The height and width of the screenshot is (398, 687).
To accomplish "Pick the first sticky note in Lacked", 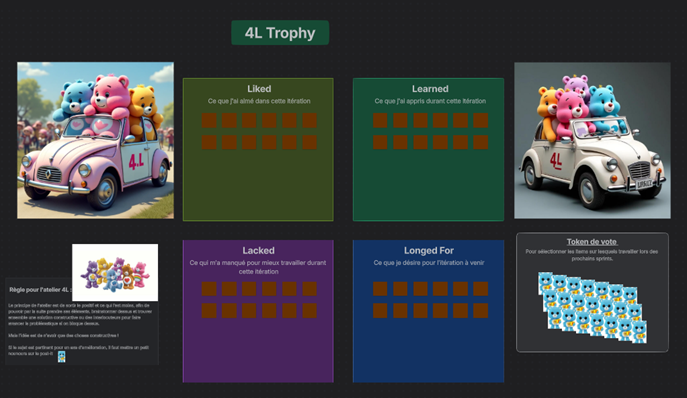I will [x=209, y=289].
